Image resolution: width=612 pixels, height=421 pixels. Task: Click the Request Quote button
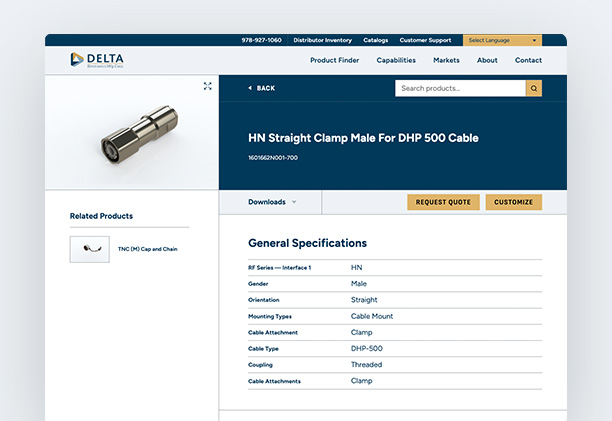[x=443, y=202]
